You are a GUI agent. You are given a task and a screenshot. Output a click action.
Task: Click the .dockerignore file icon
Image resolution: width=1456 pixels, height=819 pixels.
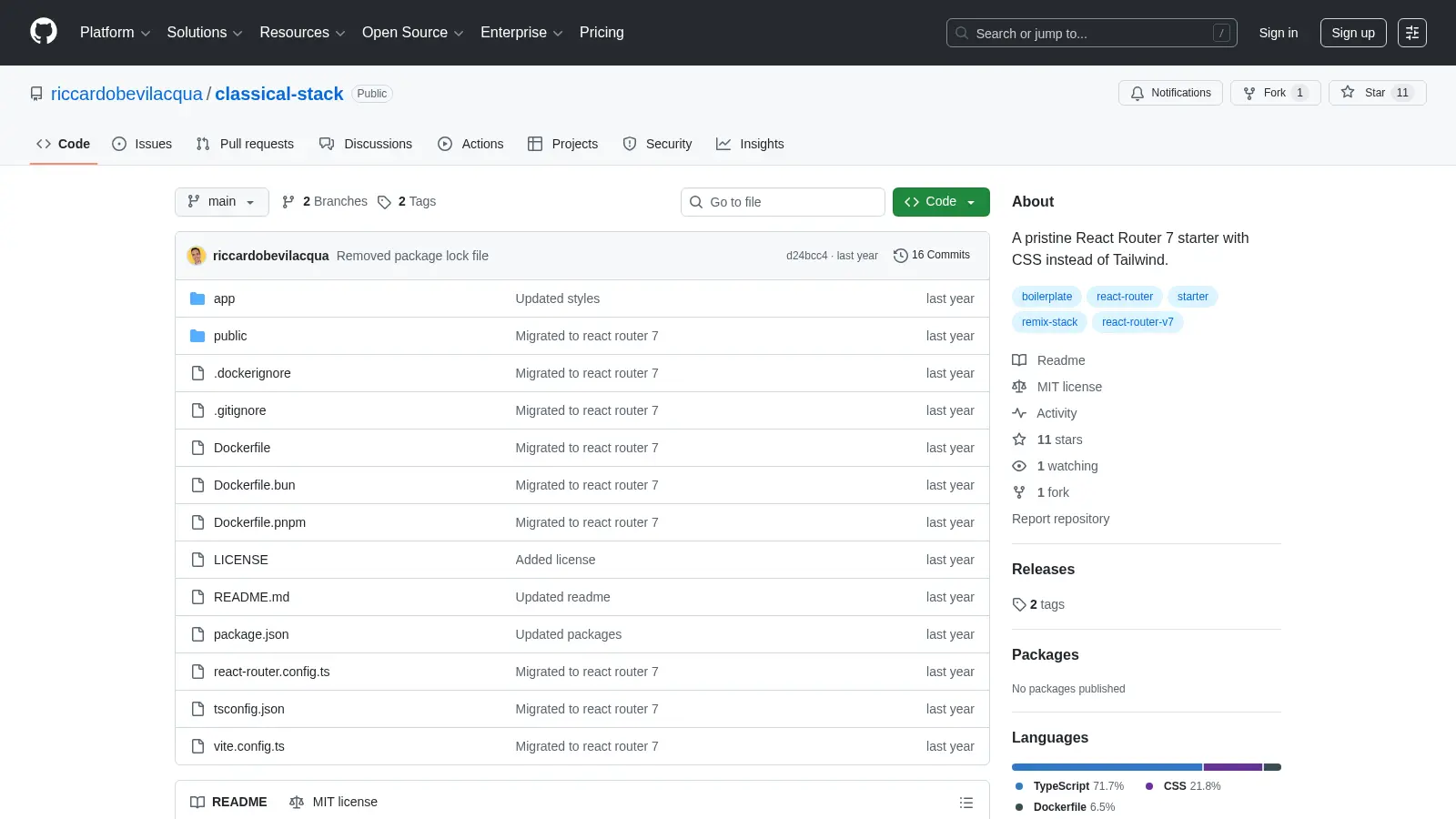[197, 373]
